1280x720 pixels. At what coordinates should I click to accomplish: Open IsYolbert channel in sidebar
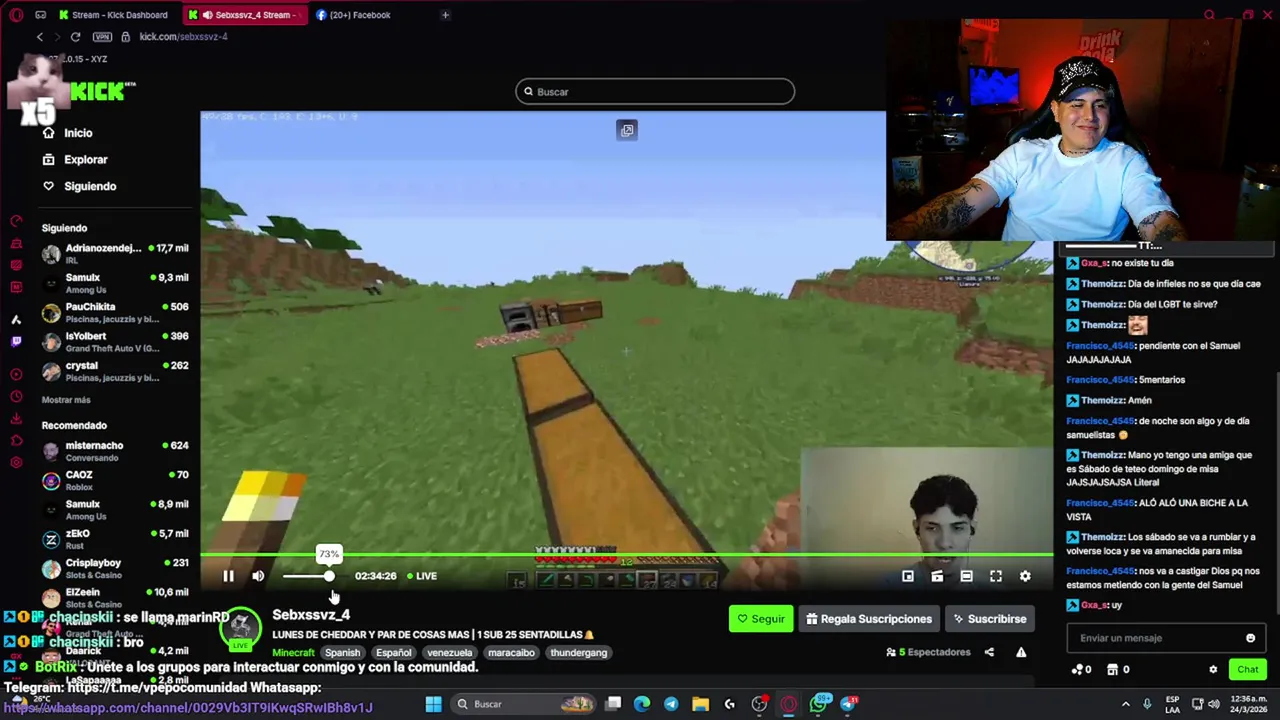point(115,342)
